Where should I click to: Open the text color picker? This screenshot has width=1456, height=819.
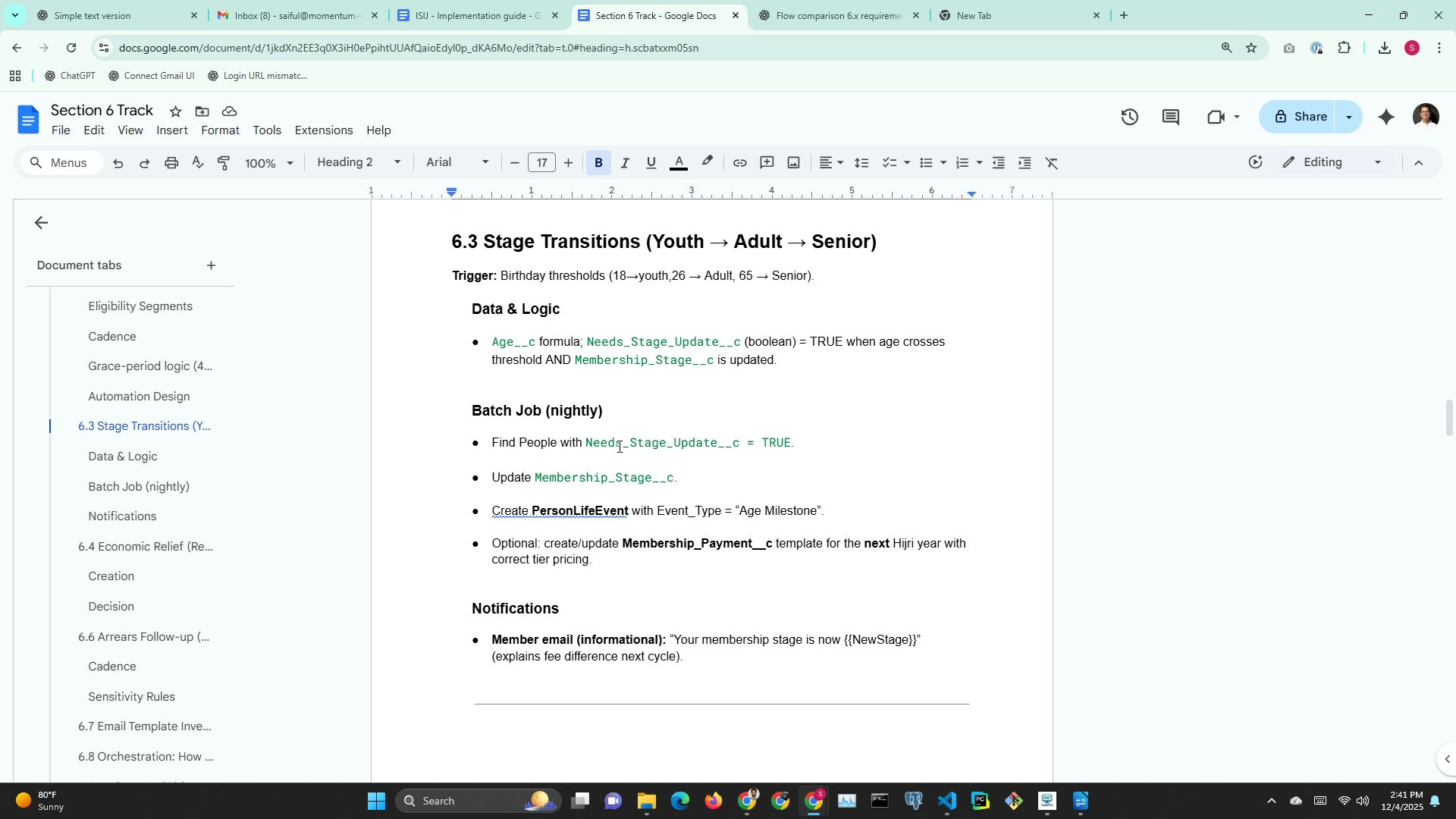click(x=679, y=163)
